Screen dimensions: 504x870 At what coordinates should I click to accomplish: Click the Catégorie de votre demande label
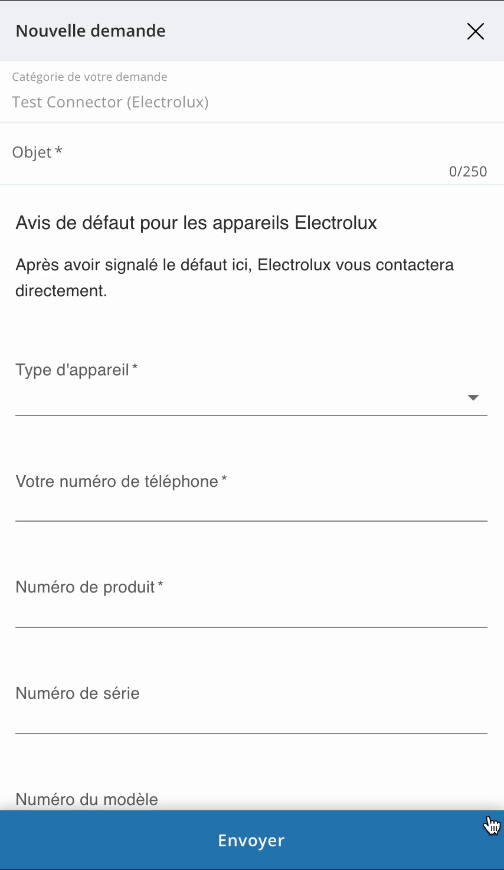click(x=89, y=77)
